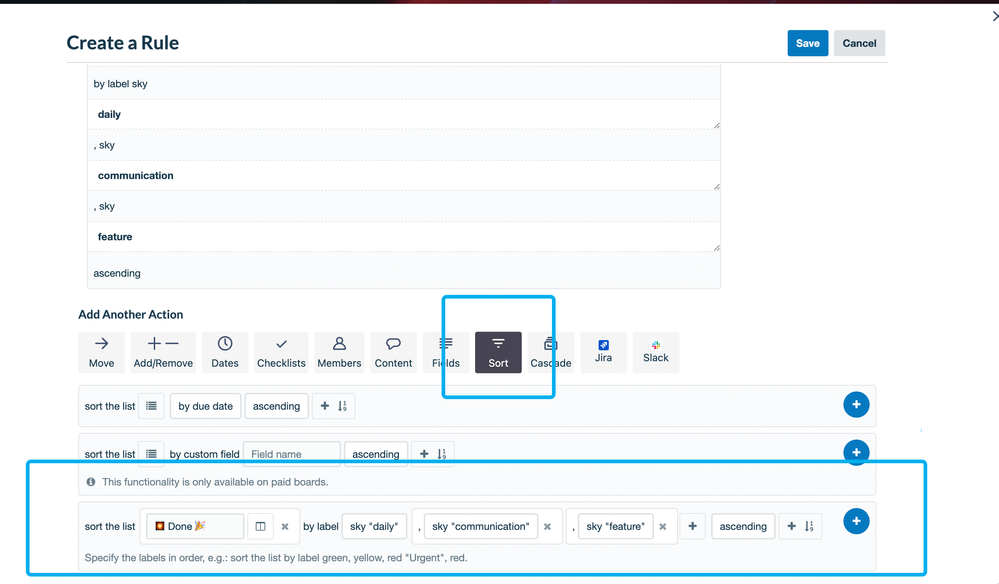The image size is (999, 584).
Task: Add extra sort criterion in due date row
Action: click(333, 406)
